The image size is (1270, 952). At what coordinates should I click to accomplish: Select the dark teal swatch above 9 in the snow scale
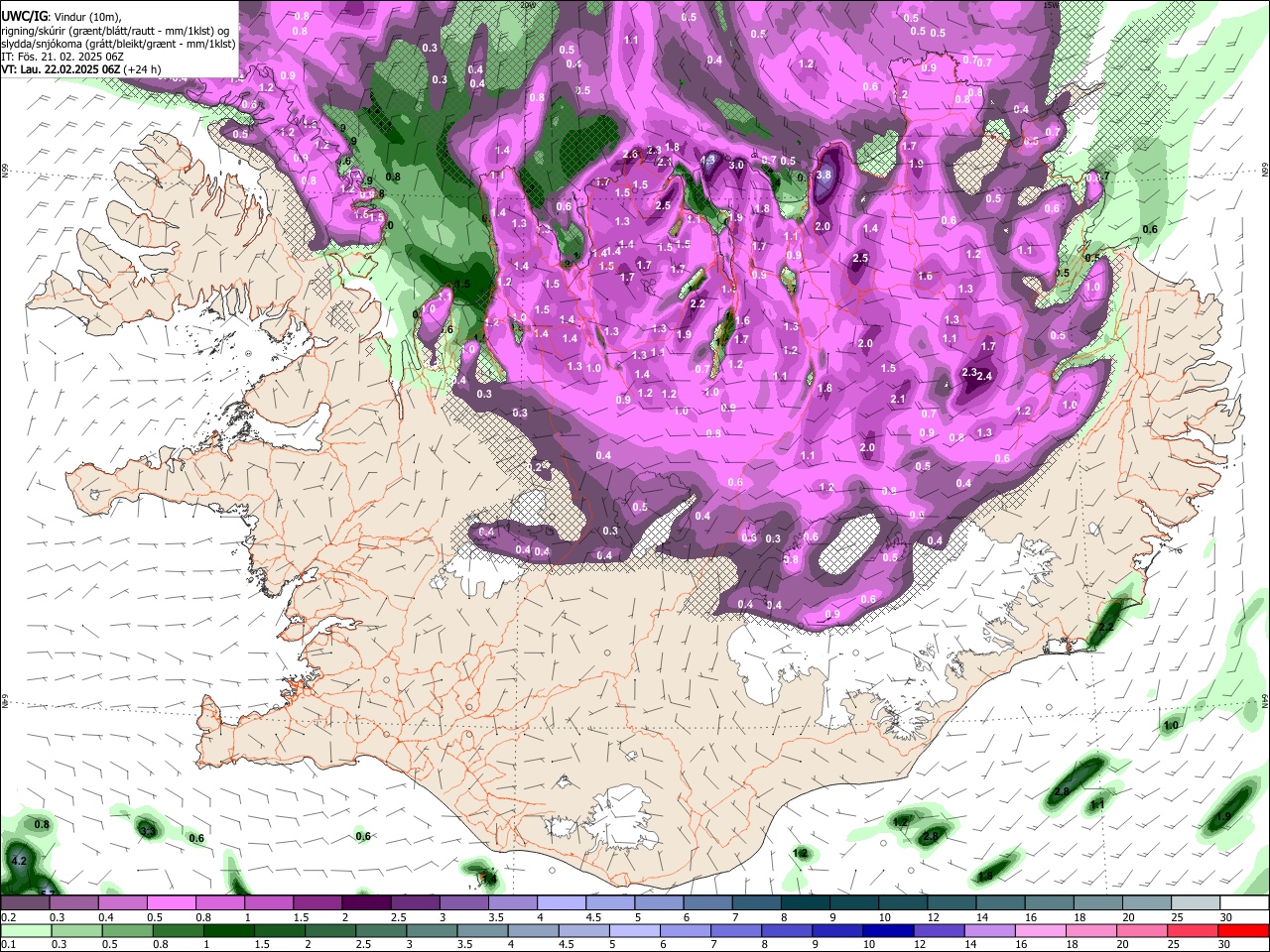(x=854, y=903)
